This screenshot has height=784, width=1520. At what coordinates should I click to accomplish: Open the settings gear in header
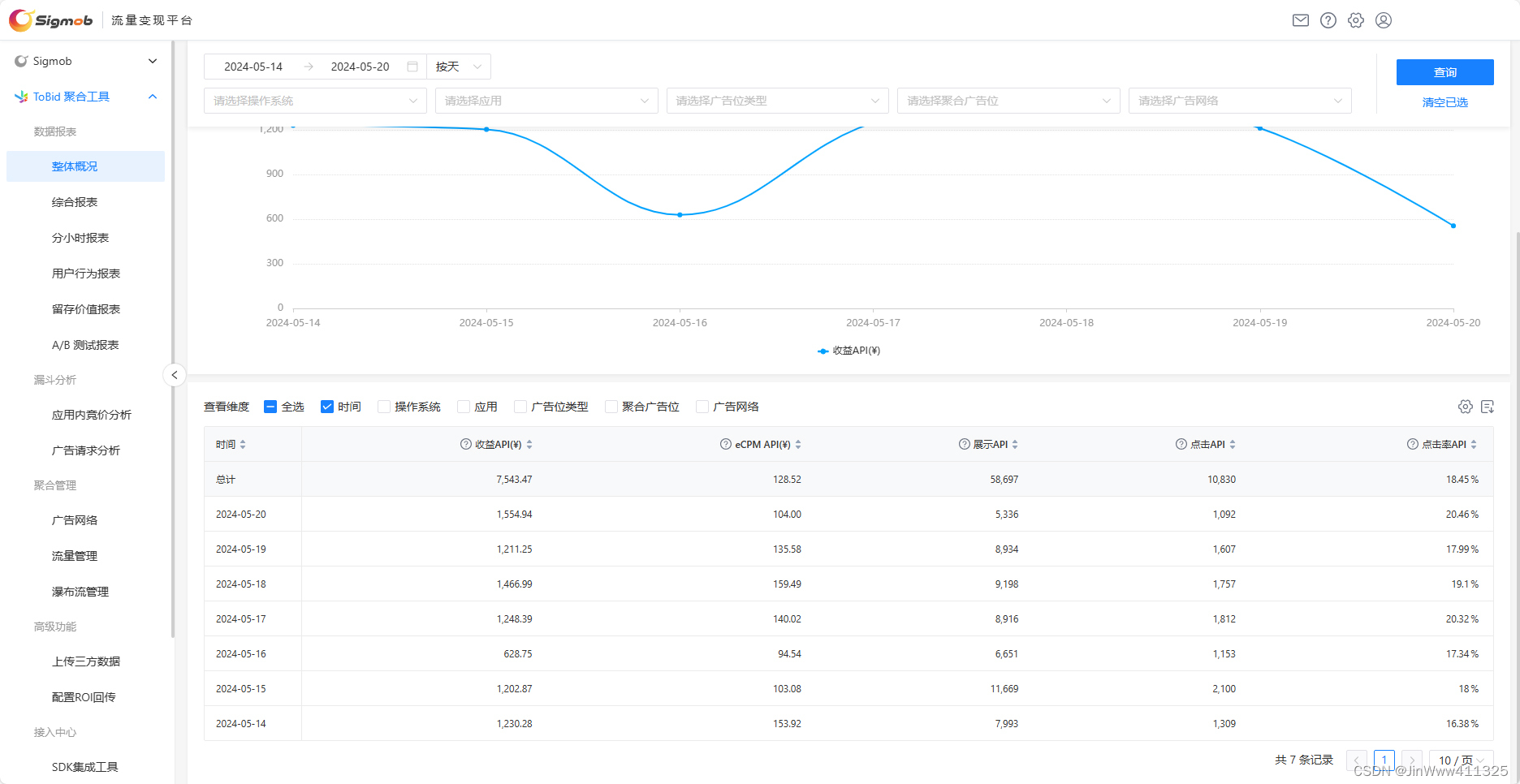(x=1356, y=20)
